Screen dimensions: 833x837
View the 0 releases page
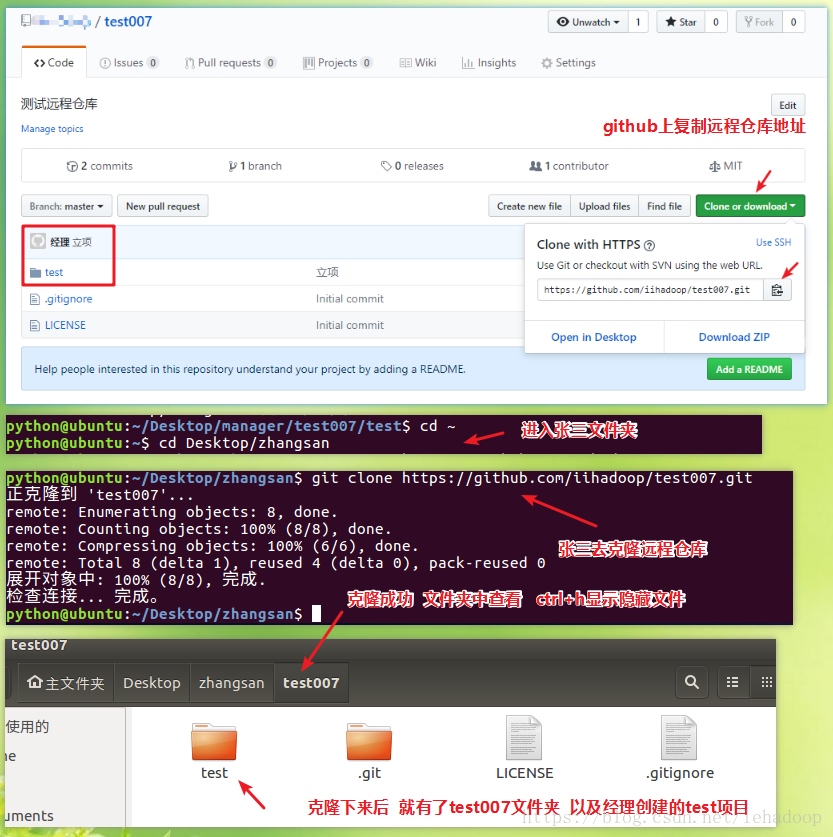click(412, 166)
